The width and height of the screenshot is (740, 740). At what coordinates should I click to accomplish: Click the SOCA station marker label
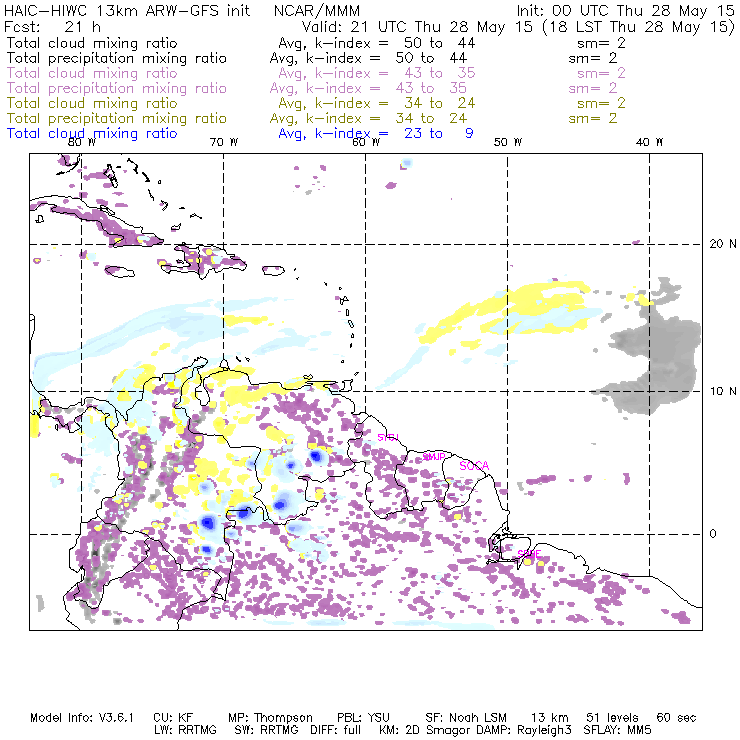pos(474,466)
